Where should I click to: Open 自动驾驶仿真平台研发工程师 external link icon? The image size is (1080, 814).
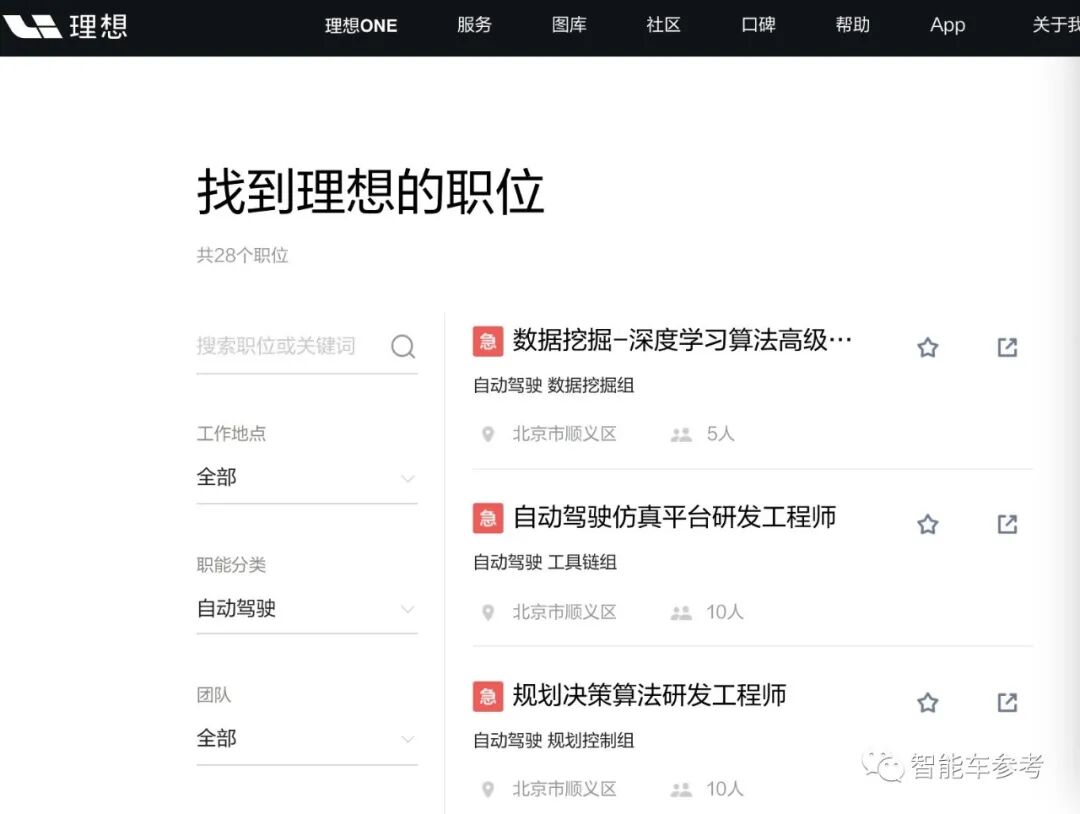[x=1007, y=524]
